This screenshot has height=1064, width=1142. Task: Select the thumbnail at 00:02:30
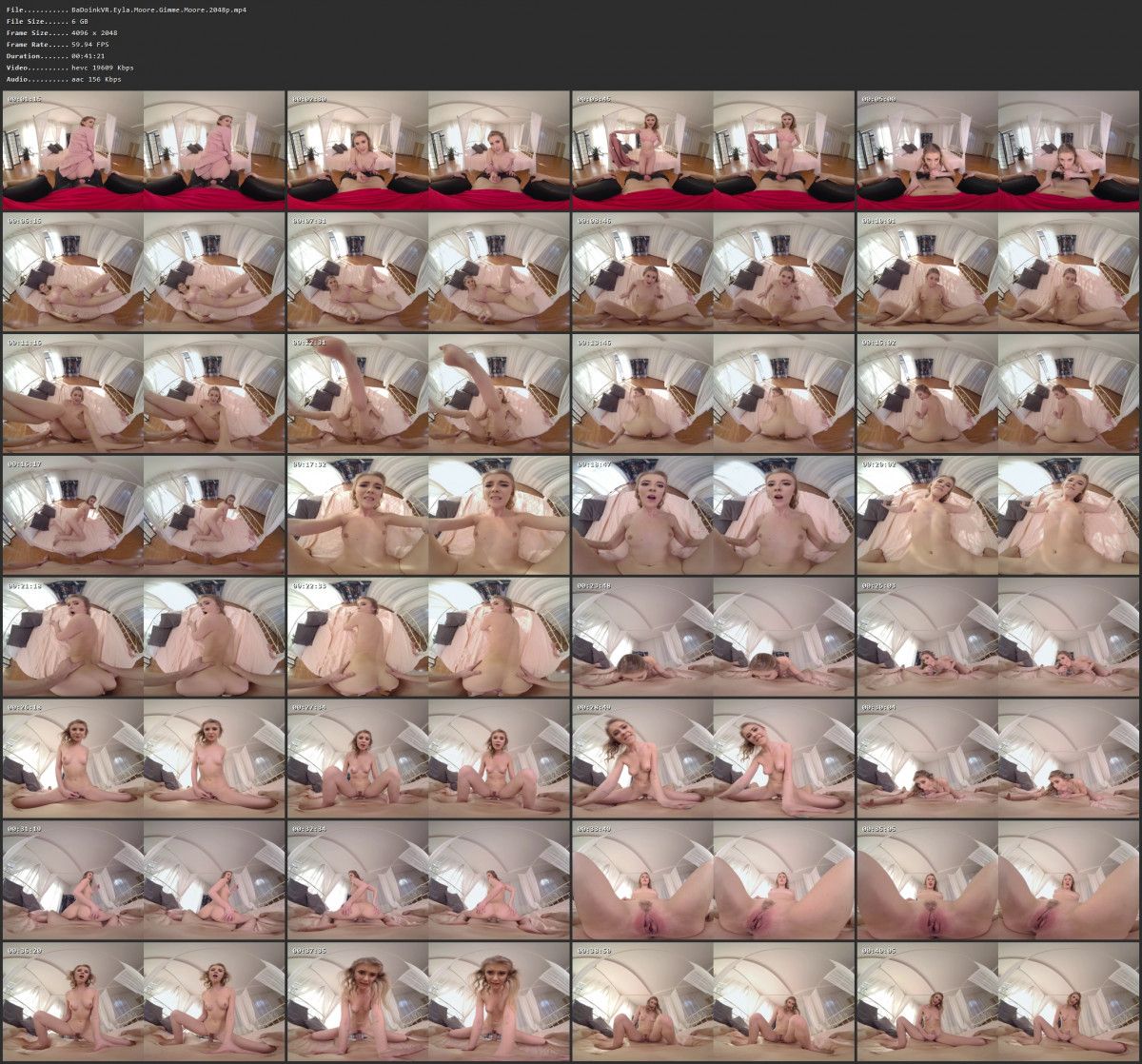pos(428,150)
